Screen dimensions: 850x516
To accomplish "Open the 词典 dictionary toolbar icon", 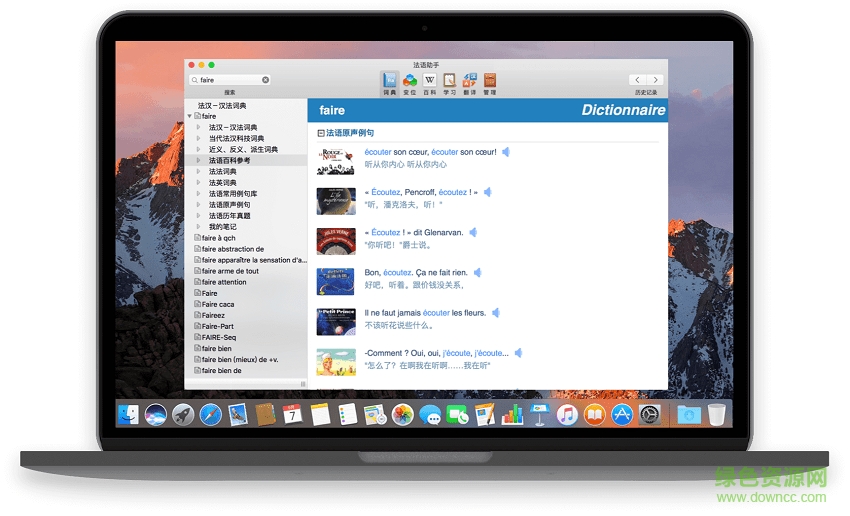I will [x=389, y=80].
